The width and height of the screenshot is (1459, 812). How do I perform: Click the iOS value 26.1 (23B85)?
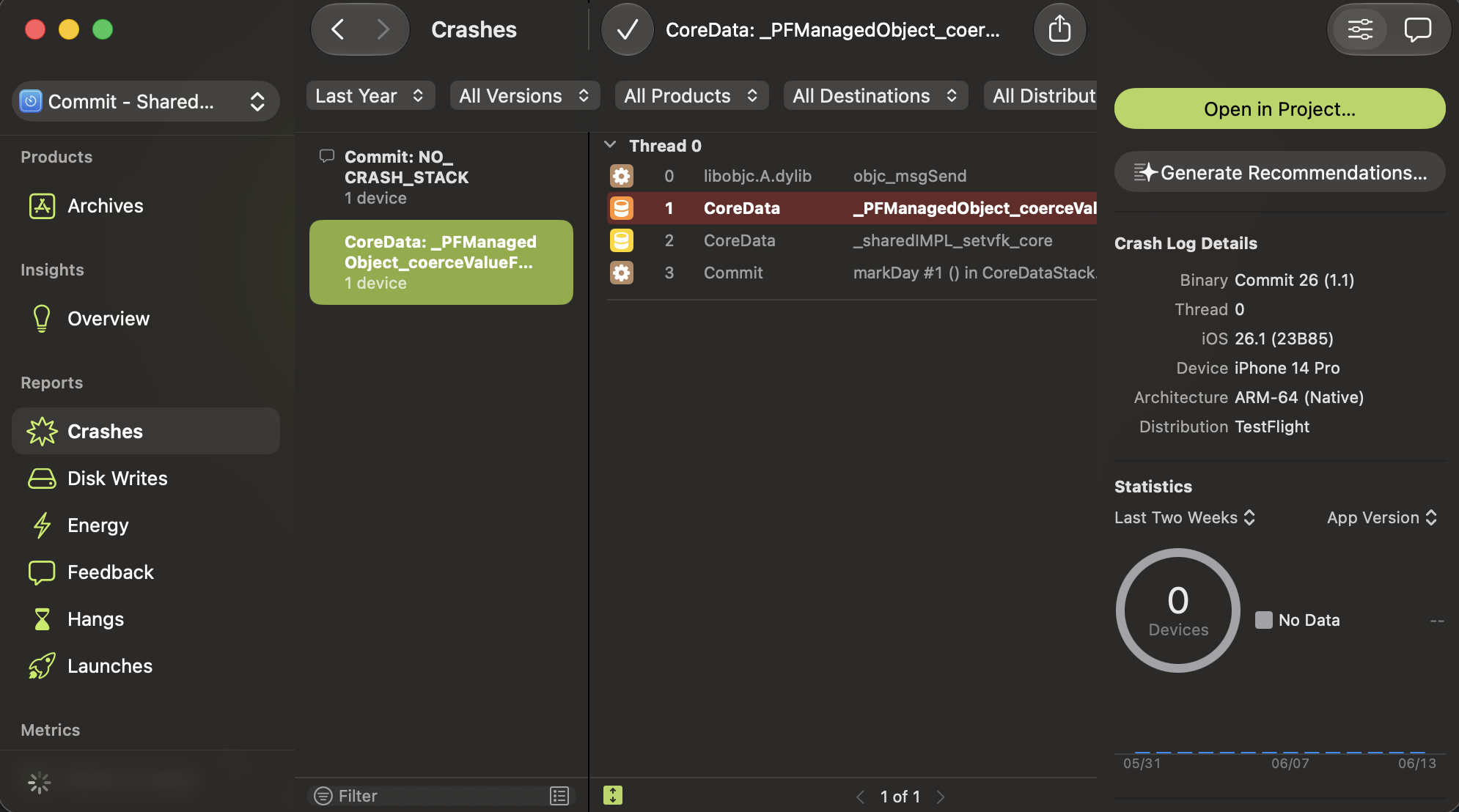1285,339
